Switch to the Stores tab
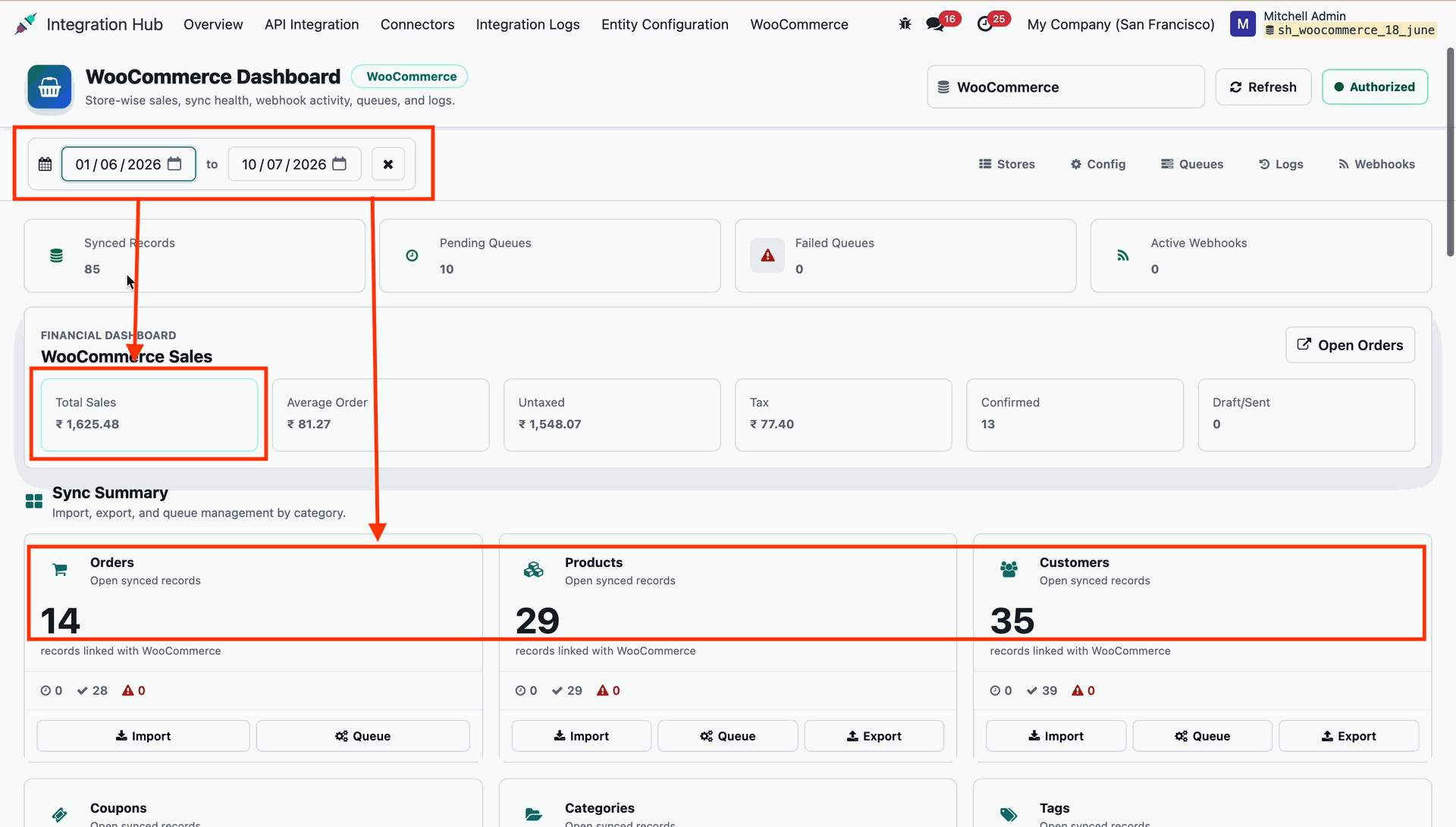1456x827 pixels. tap(1007, 164)
